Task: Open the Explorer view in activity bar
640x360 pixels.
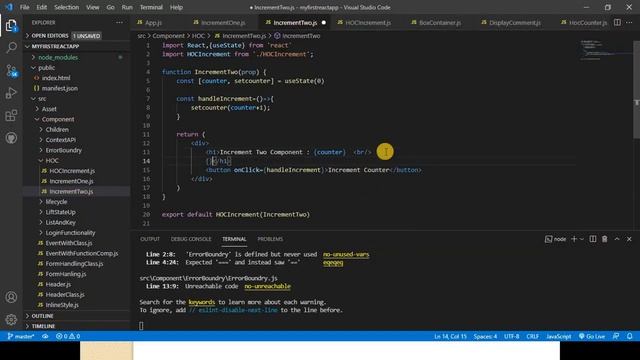Action: click(11, 25)
